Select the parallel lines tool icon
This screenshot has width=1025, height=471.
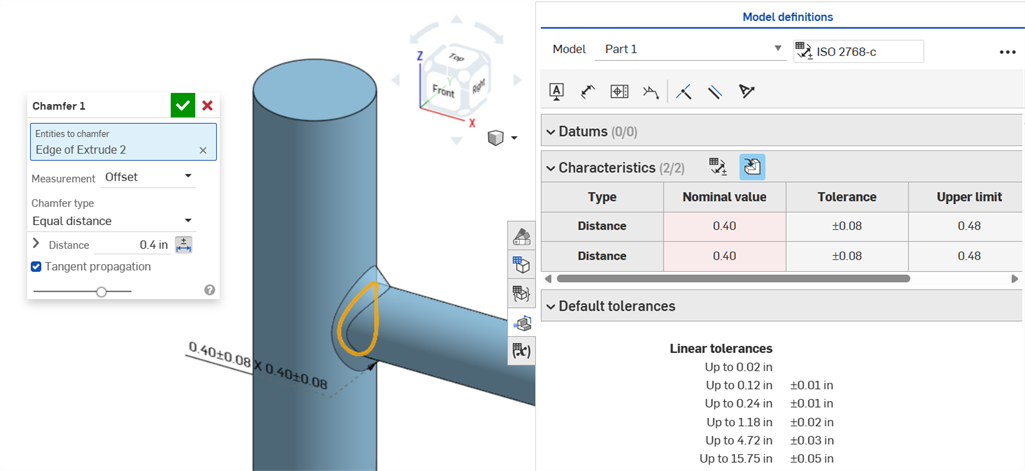(714, 92)
